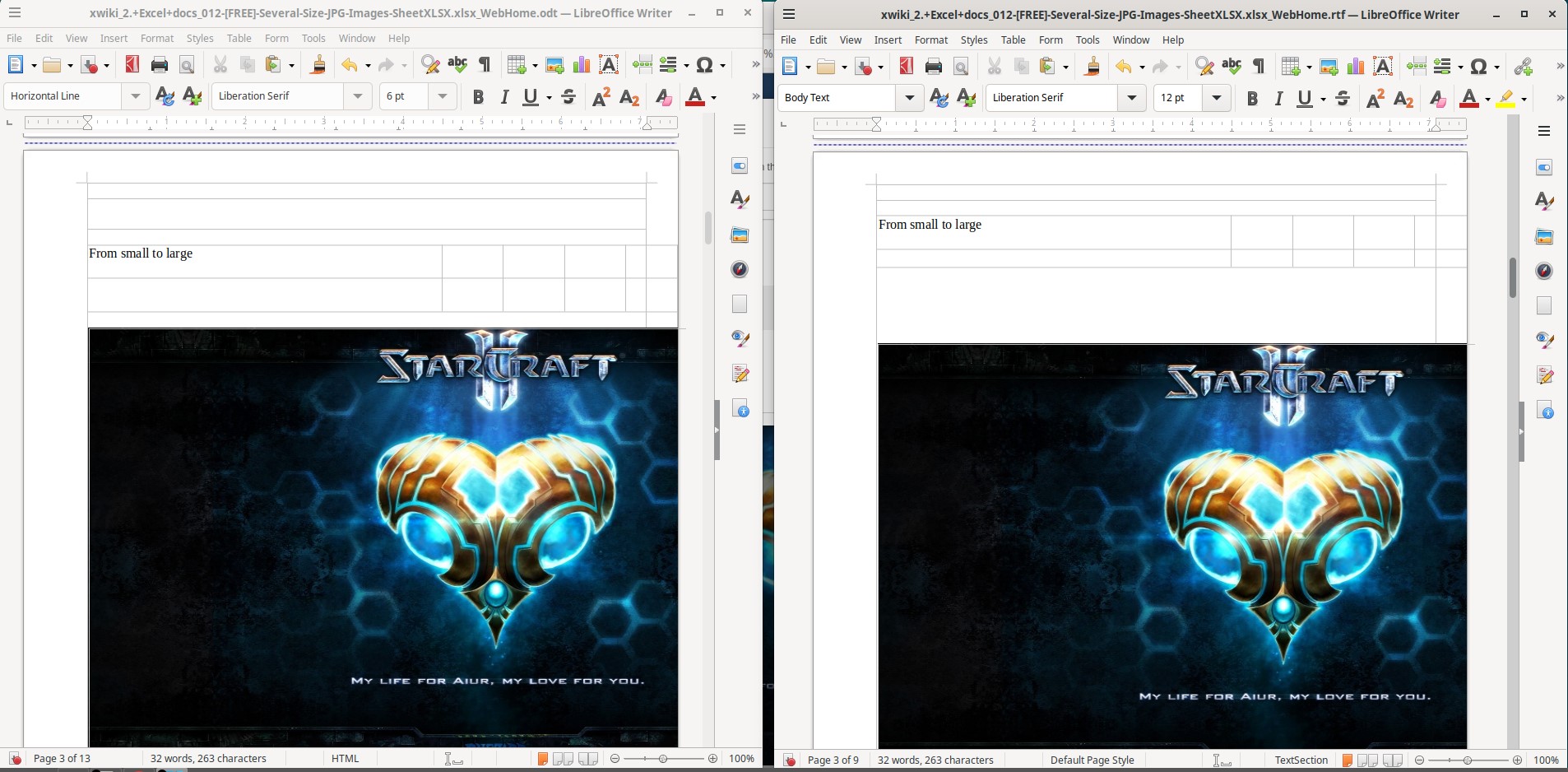Click Clone Formatting paintbrush in left window

(x=318, y=65)
